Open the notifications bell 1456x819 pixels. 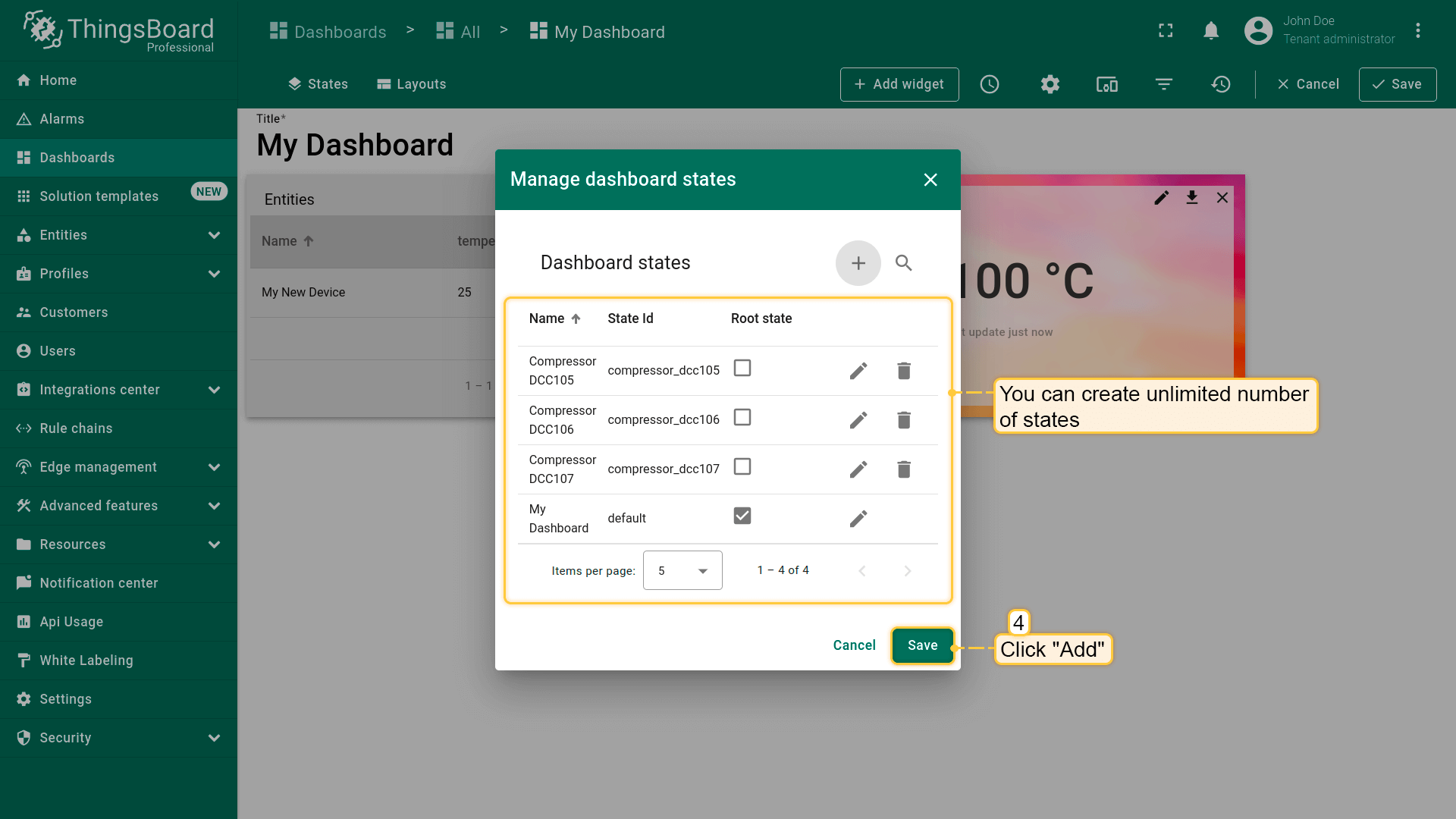click(x=1211, y=31)
